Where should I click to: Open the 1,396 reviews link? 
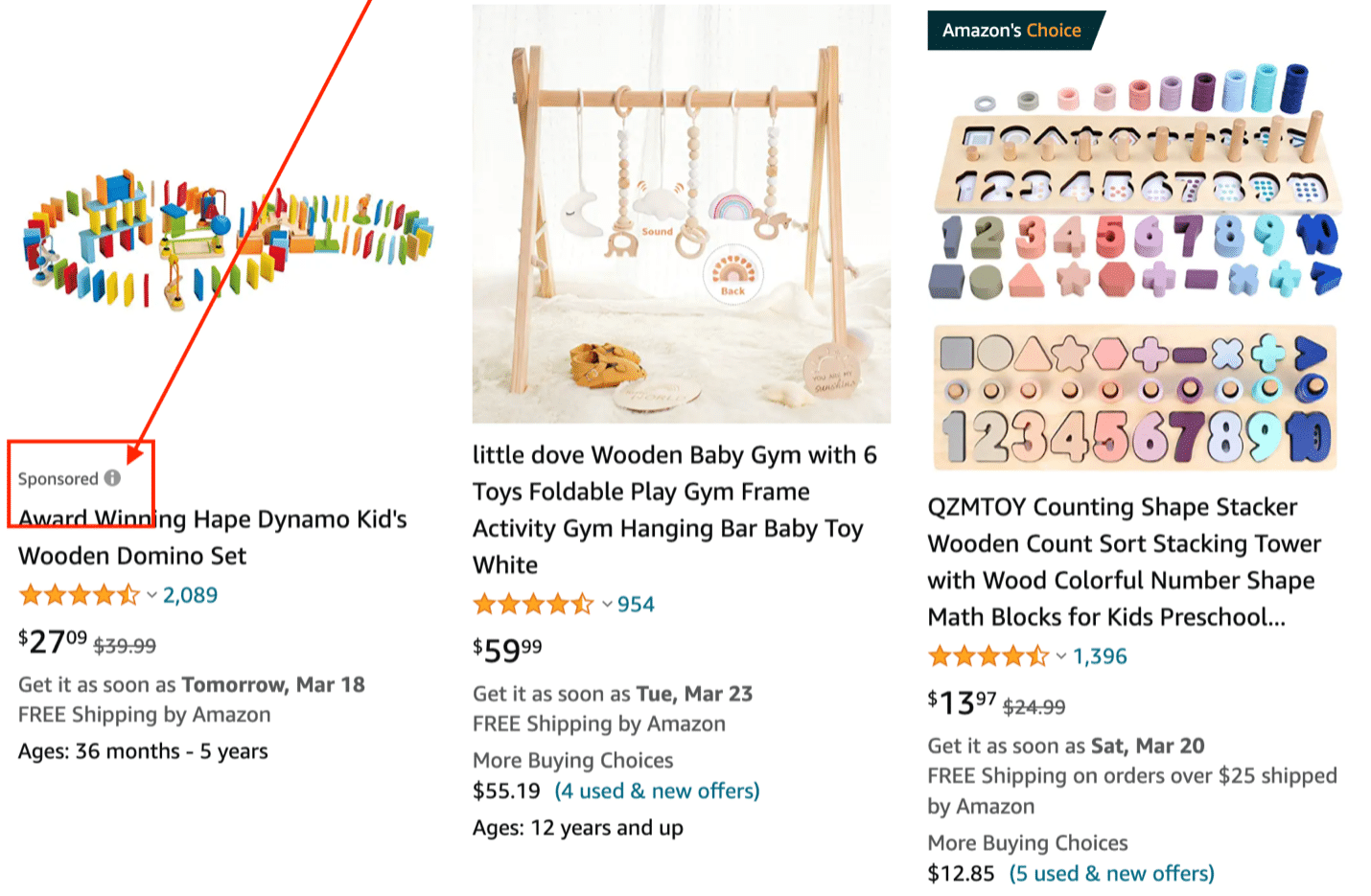1098,655
